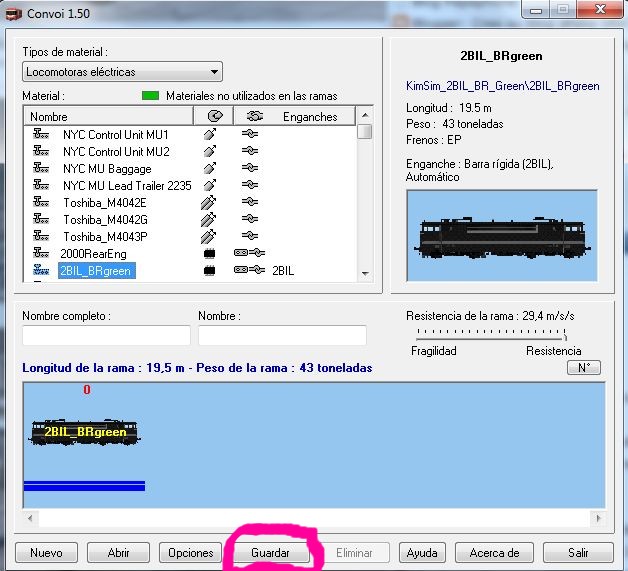The height and width of the screenshot is (571, 628).
Task: Click the Convoi app icon in title bar
Action: click(14, 14)
